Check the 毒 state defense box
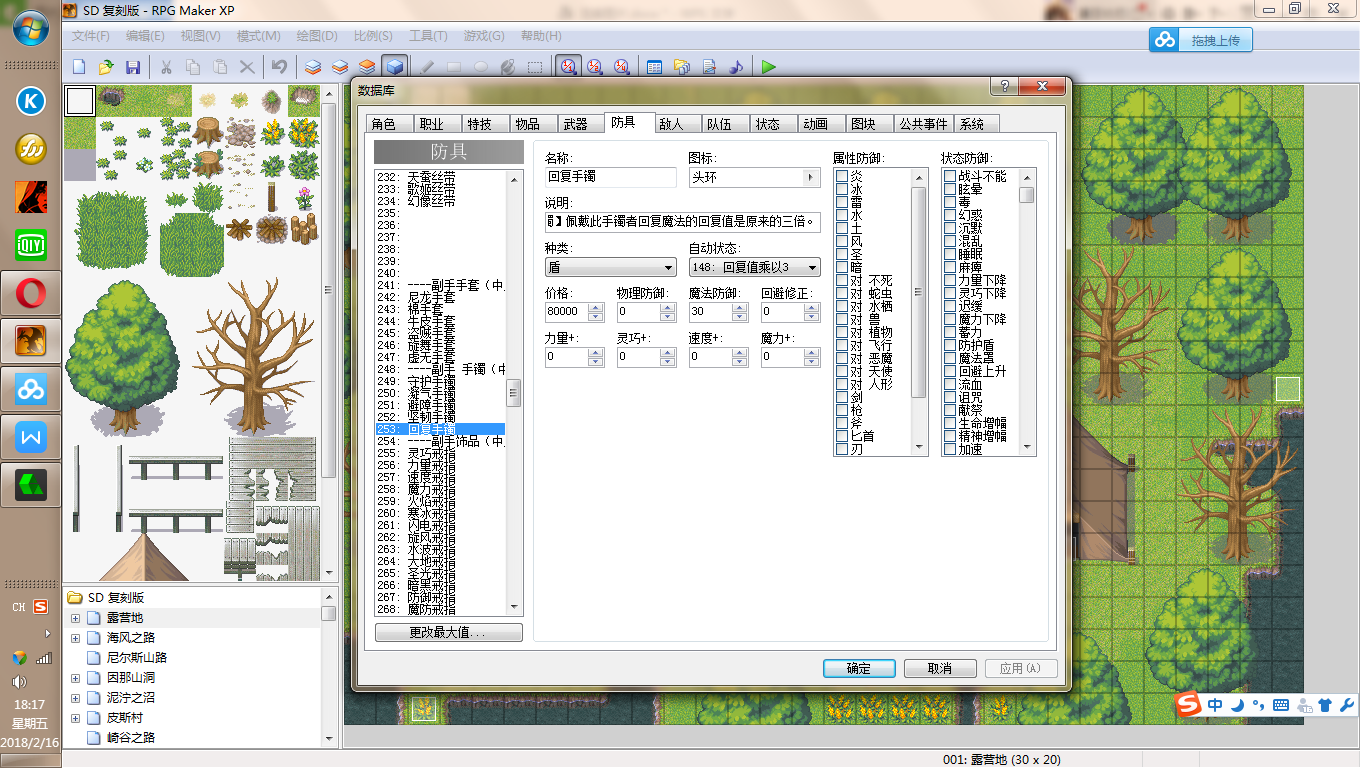Screen dimensions: 1360x768 (950, 202)
